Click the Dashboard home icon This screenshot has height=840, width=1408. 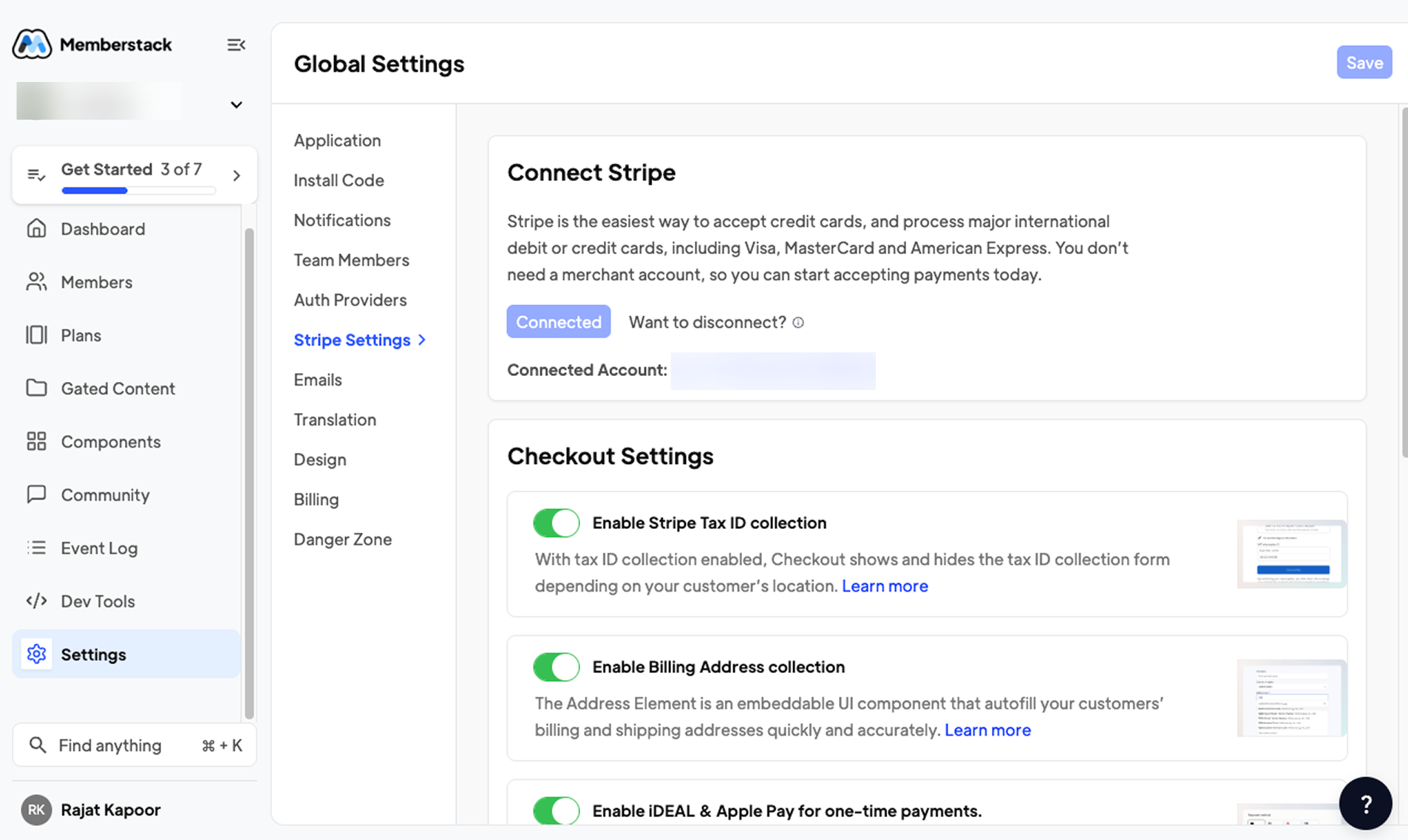tap(36, 228)
